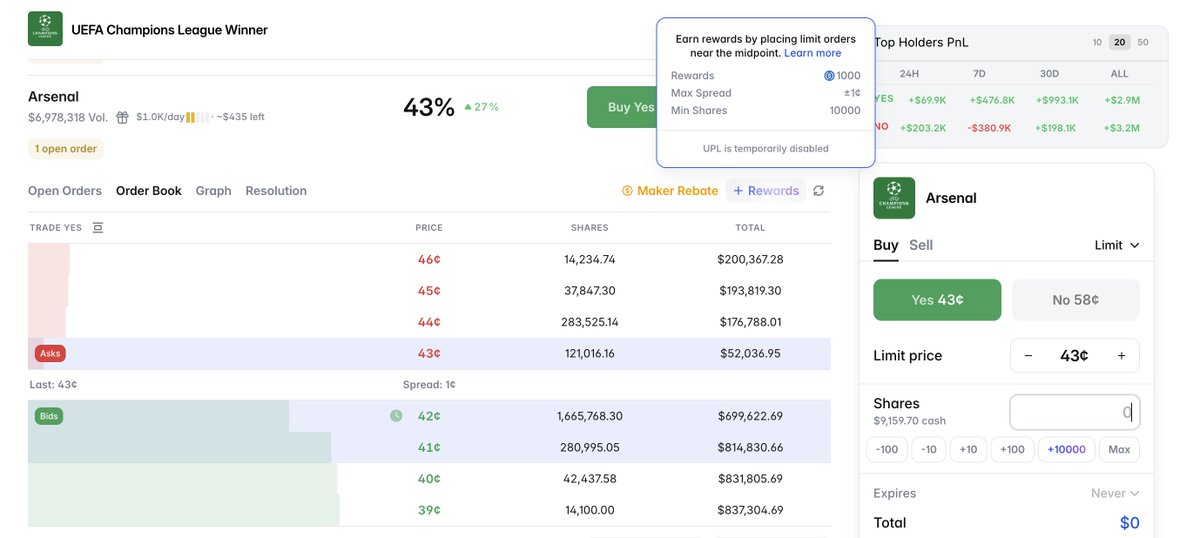Screen dimensions: 1200x538
Task: Click the 283,525.14 shares cell
Action: pyautogui.click(x=589, y=322)
